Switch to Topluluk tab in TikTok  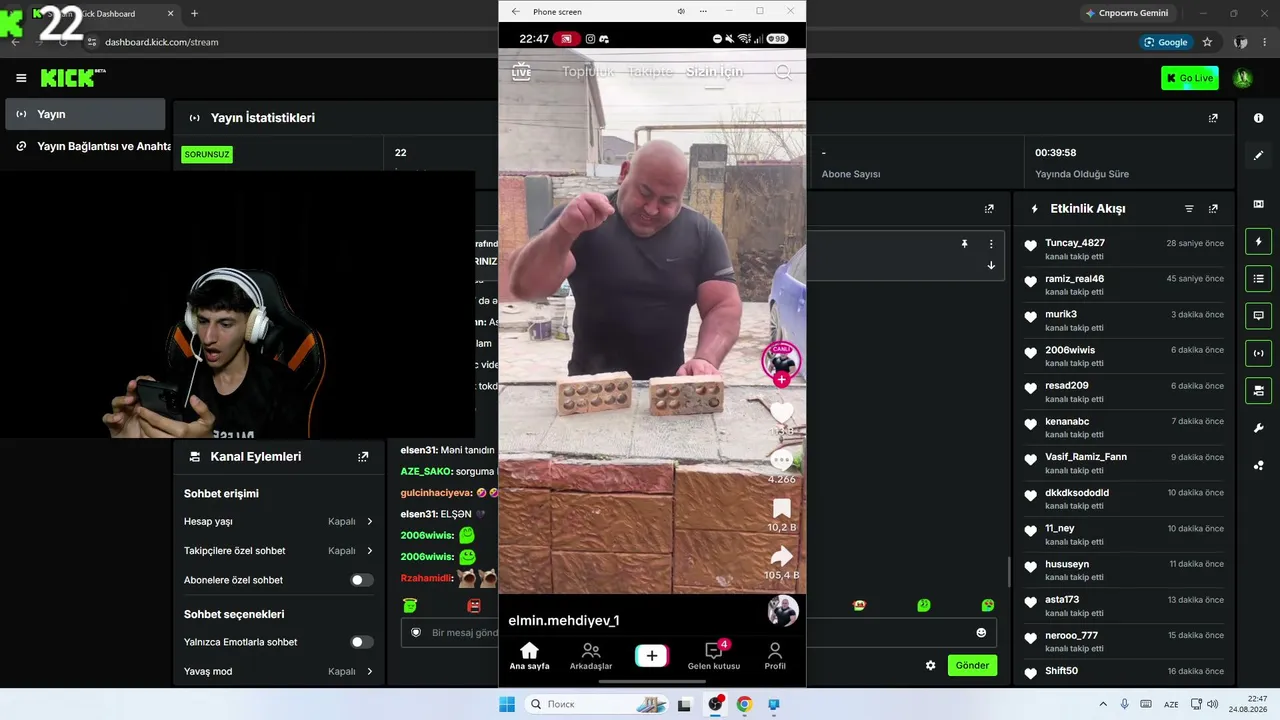(588, 72)
